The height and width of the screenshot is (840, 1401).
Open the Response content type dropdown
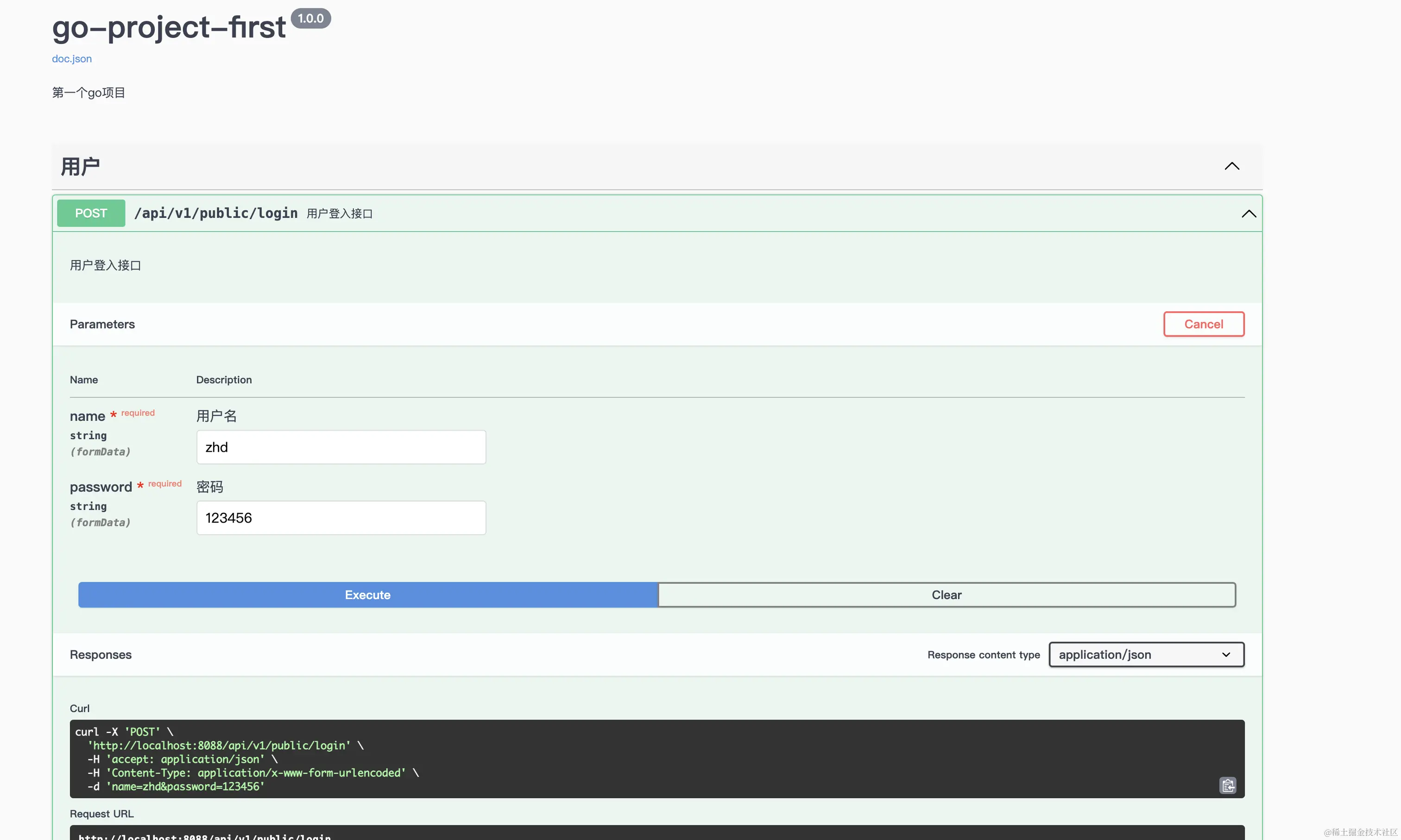1146,654
